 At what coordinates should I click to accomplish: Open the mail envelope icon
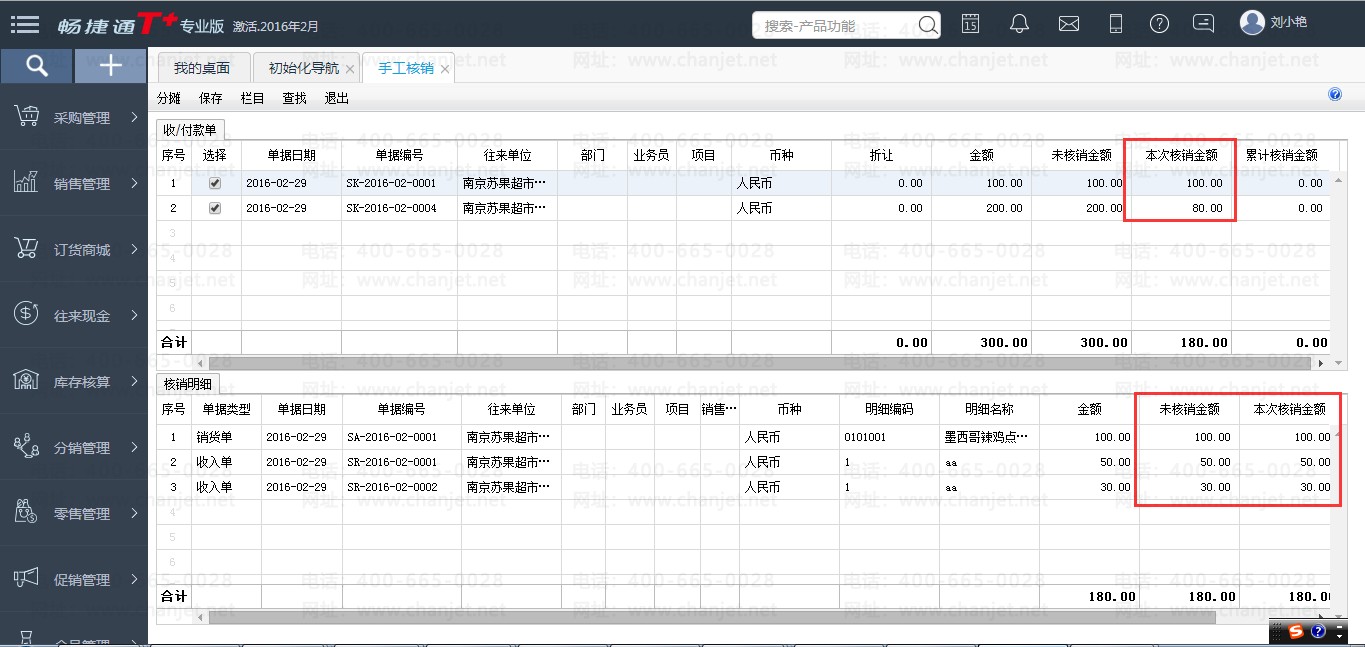pos(1068,24)
